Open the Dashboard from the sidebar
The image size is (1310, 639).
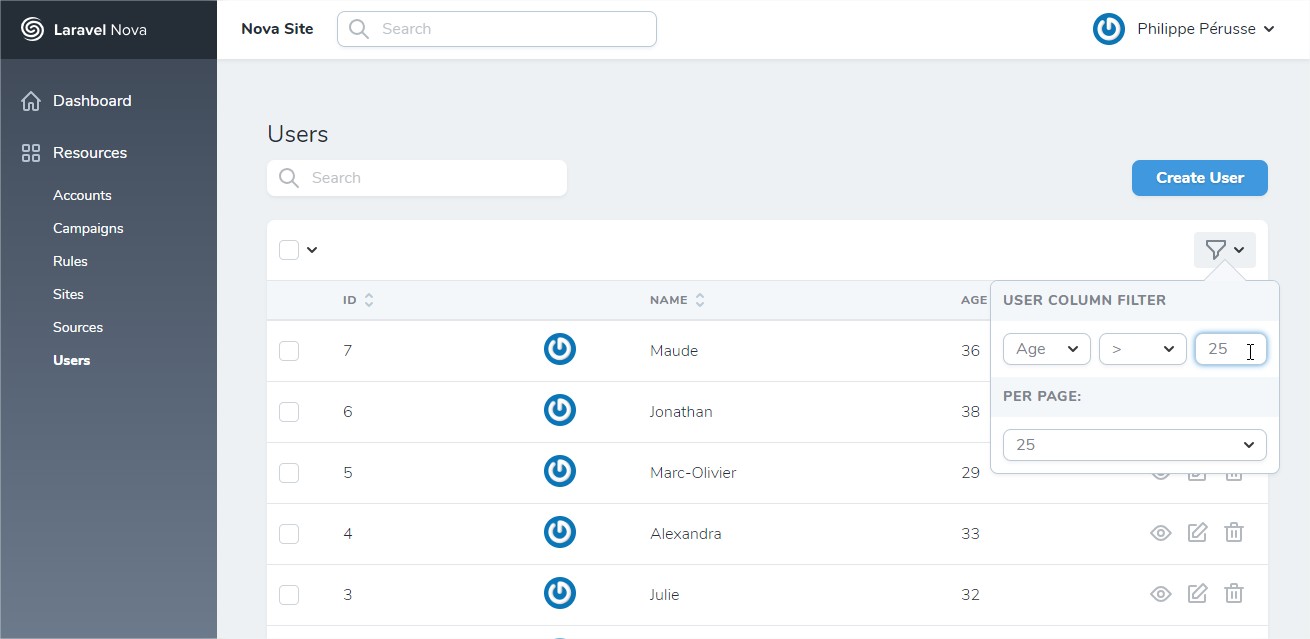tap(92, 101)
